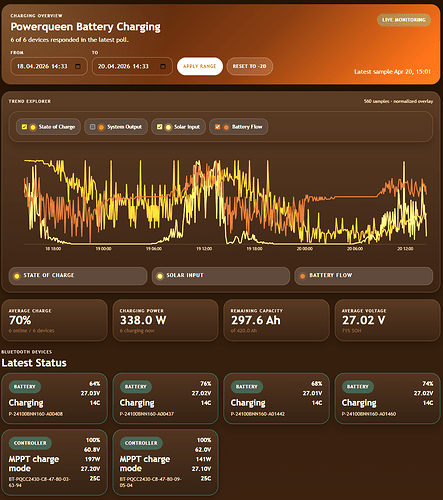
Task: Expand the Battery Flow legend panel
Action: point(364,276)
